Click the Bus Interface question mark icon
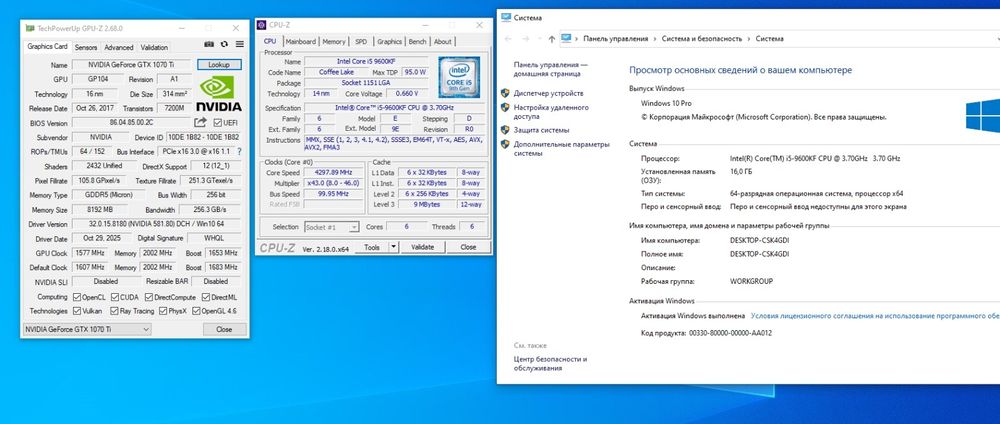 (240, 152)
